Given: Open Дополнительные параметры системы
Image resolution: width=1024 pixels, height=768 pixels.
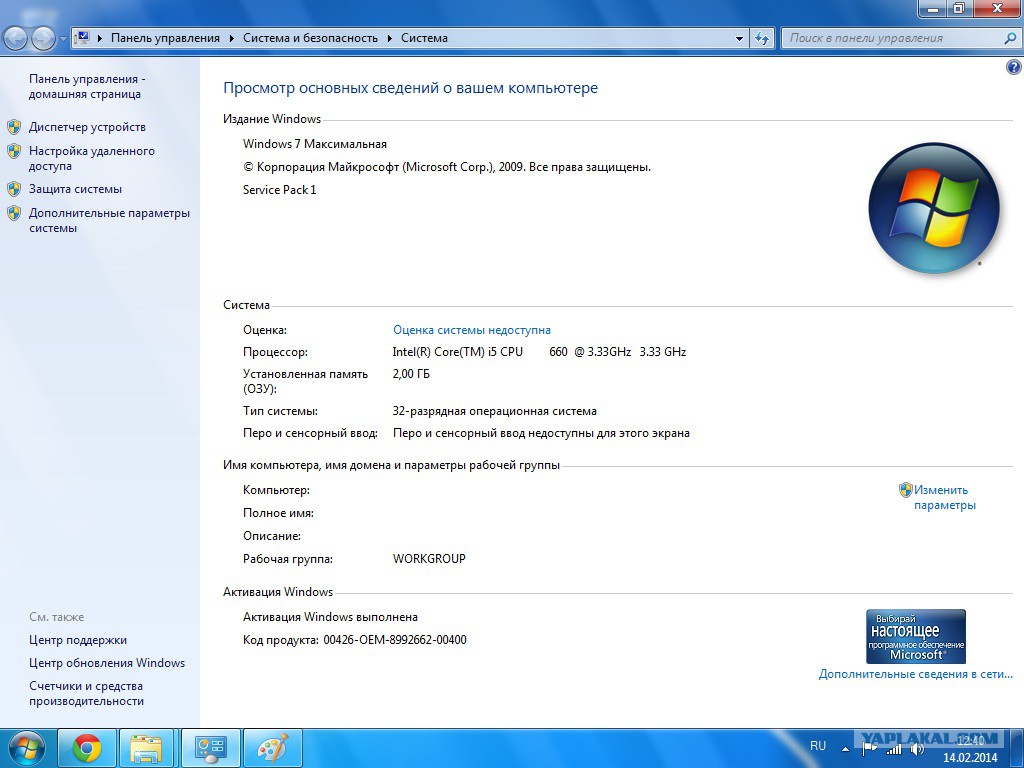Looking at the screenshot, I should [x=109, y=220].
